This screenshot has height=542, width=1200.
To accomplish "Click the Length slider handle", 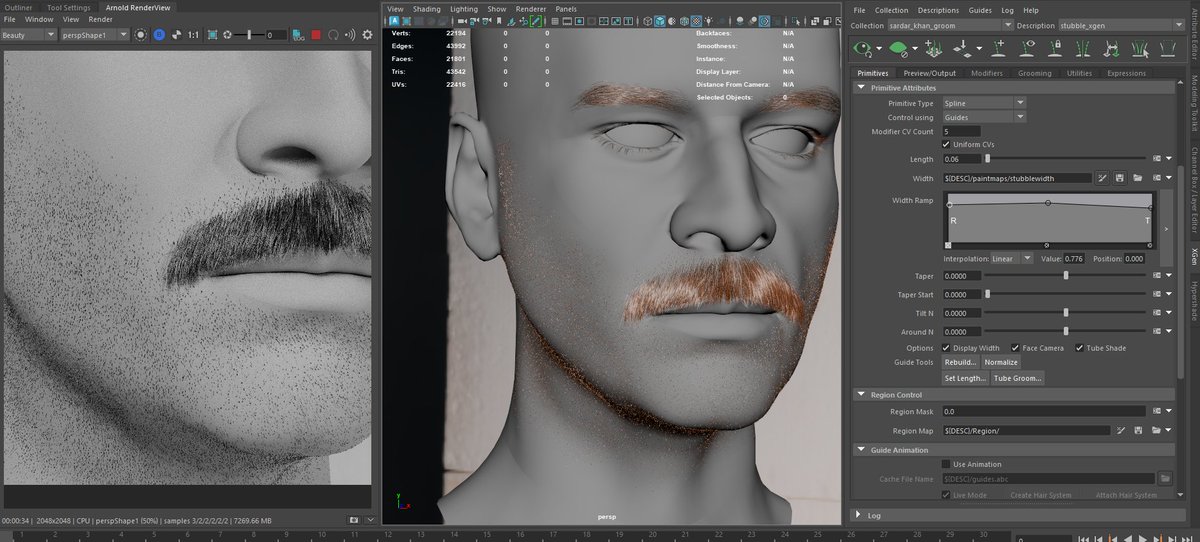I will click(988, 159).
